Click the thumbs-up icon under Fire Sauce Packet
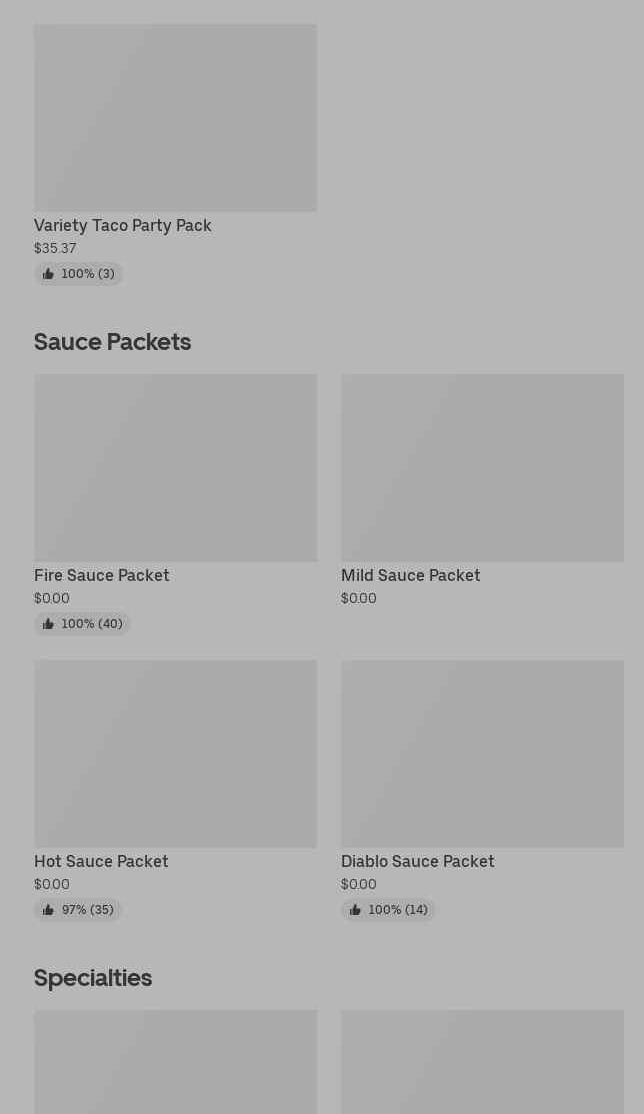Screen dimensions: 644x1114 click(x=48, y=624)
